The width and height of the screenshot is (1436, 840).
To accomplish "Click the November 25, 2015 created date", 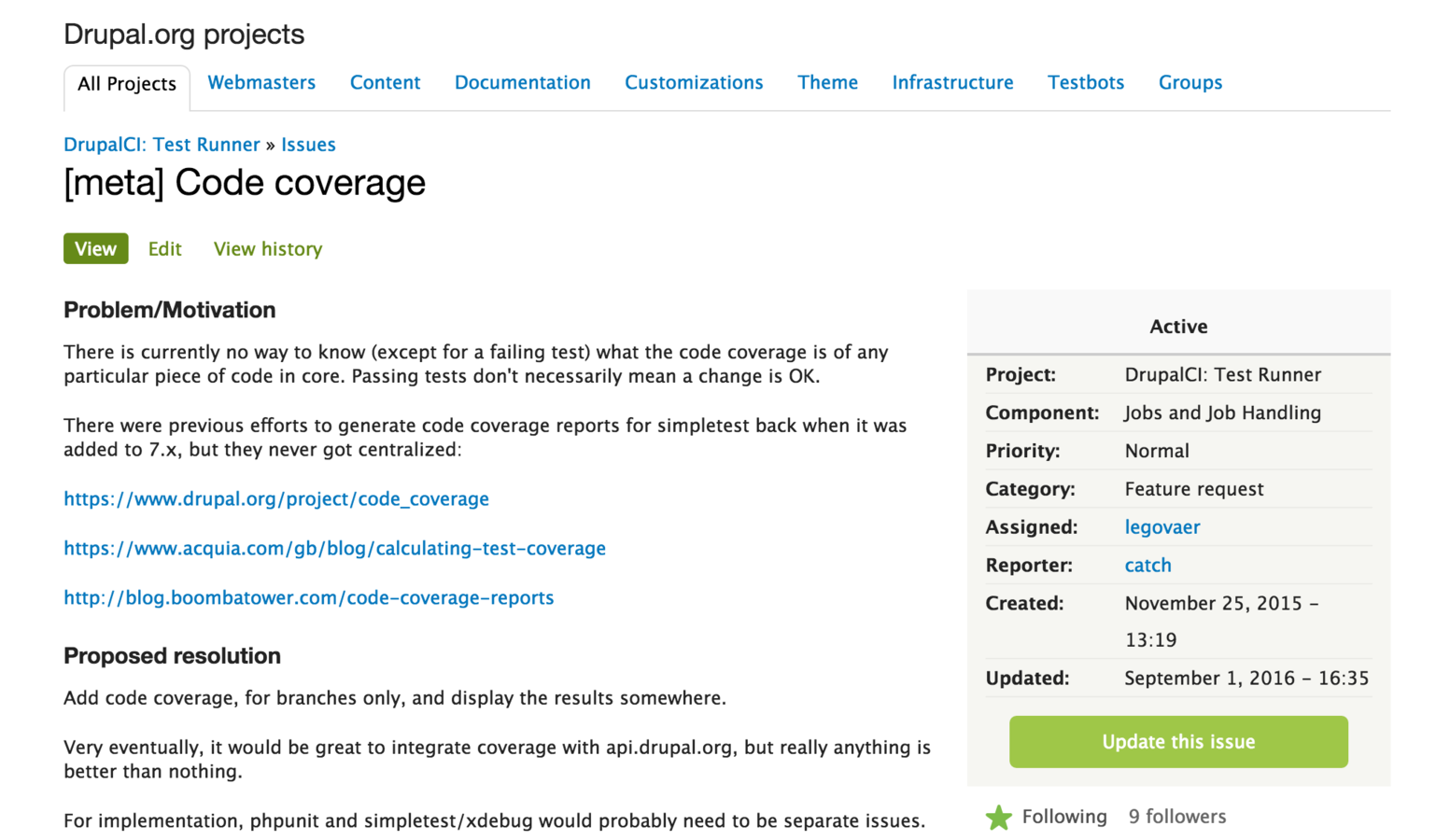I will coord(1221,622).
